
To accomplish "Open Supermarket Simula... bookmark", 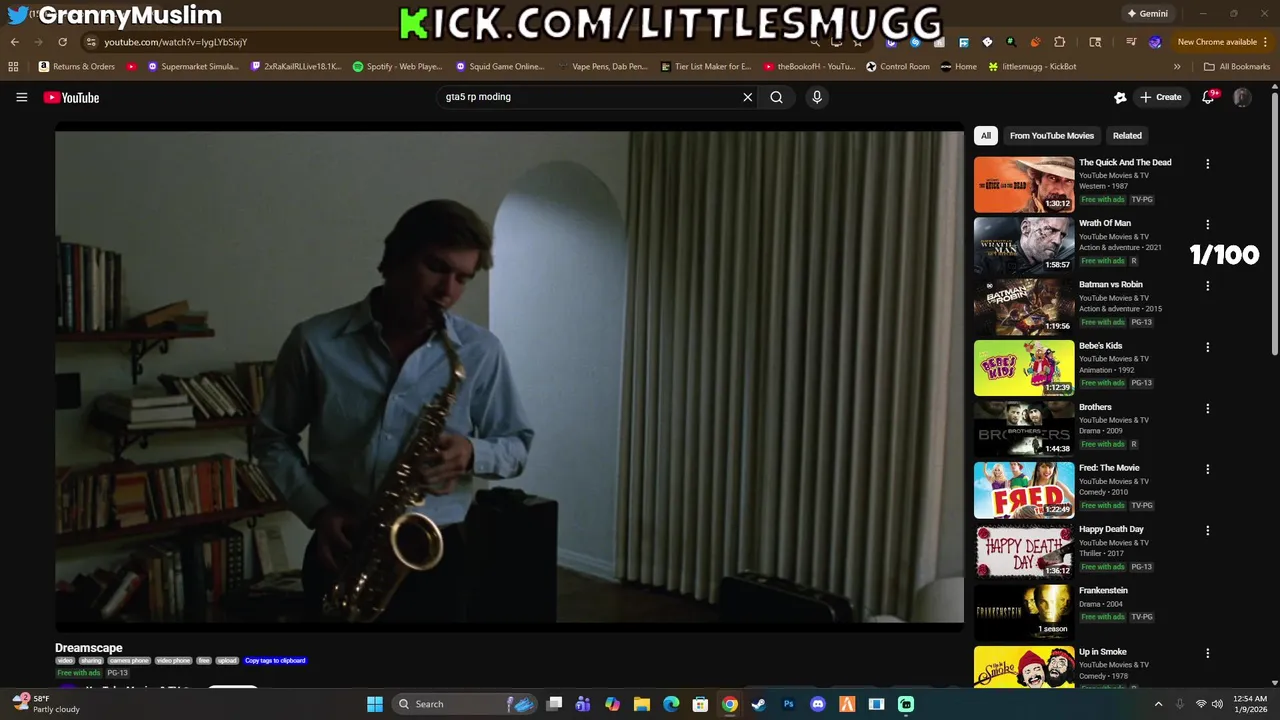I will click(193, 67).
